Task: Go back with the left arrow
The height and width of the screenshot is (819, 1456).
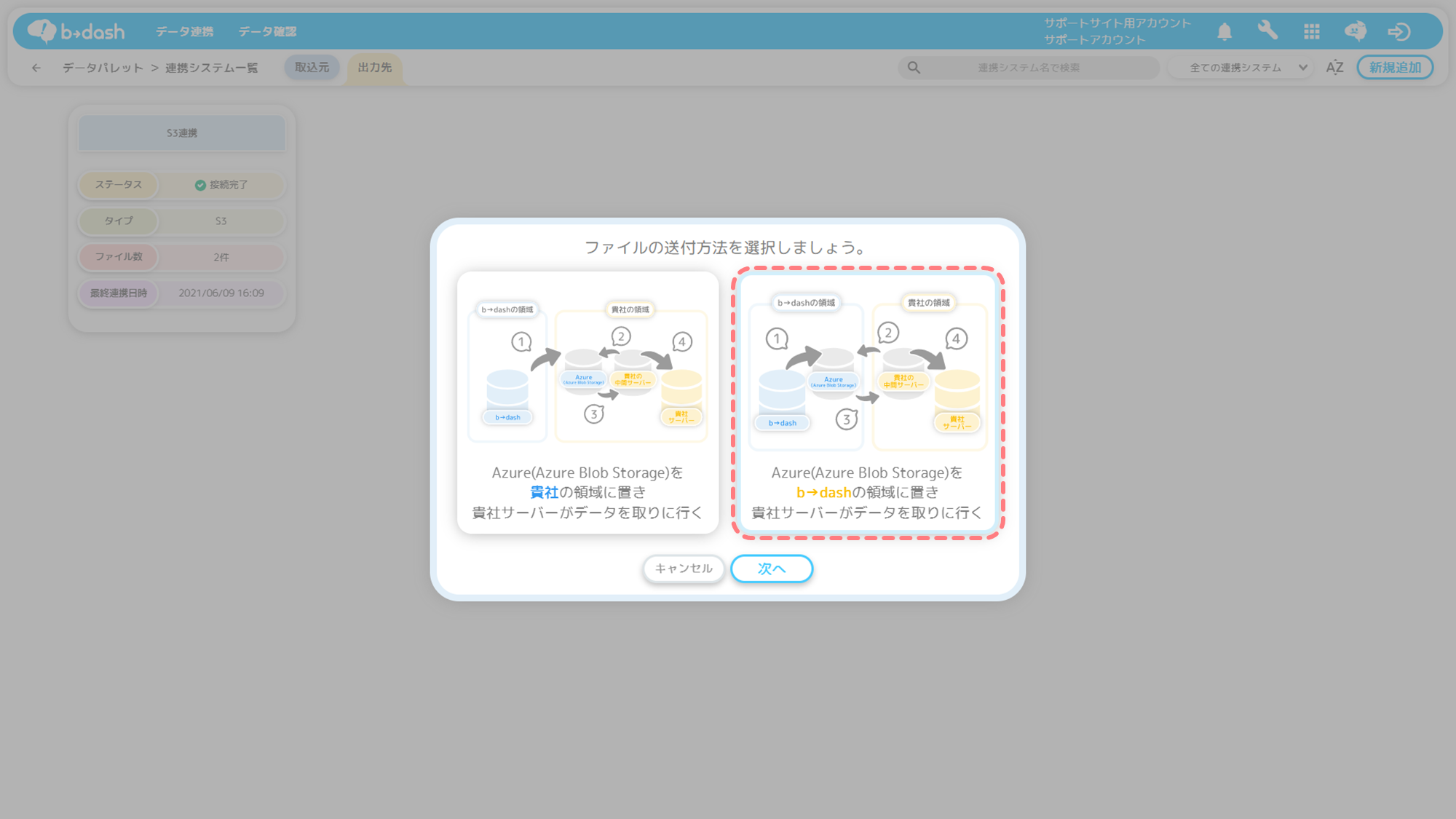Action: click(36, 68)
